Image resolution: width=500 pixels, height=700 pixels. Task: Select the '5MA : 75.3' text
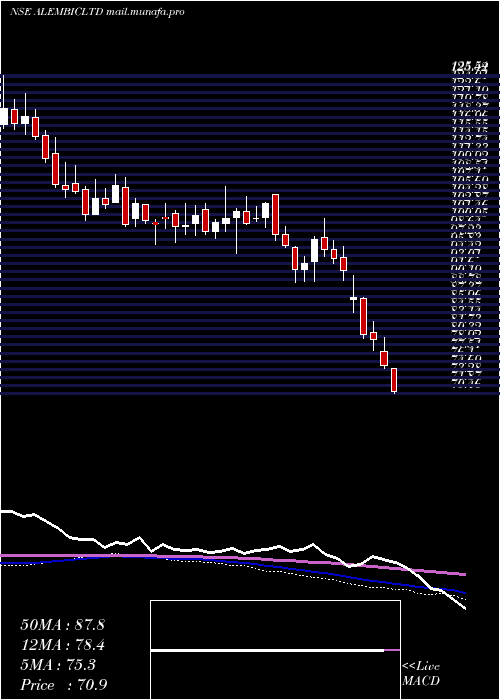click(58, 665)
